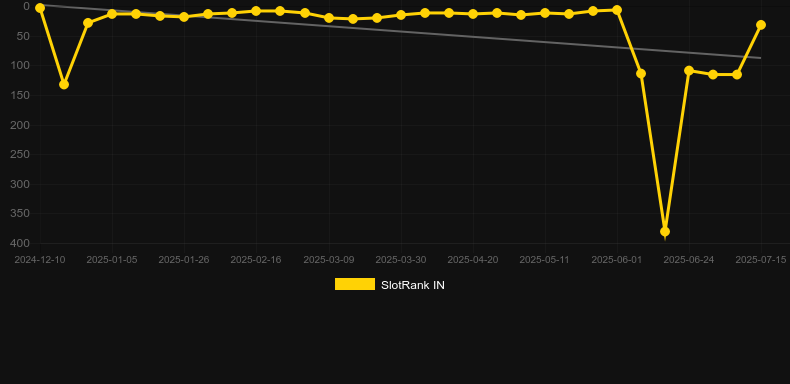Select the data point immediately after 2025-06-01
Screen dimensions: 790x384
tap(641, 74)
